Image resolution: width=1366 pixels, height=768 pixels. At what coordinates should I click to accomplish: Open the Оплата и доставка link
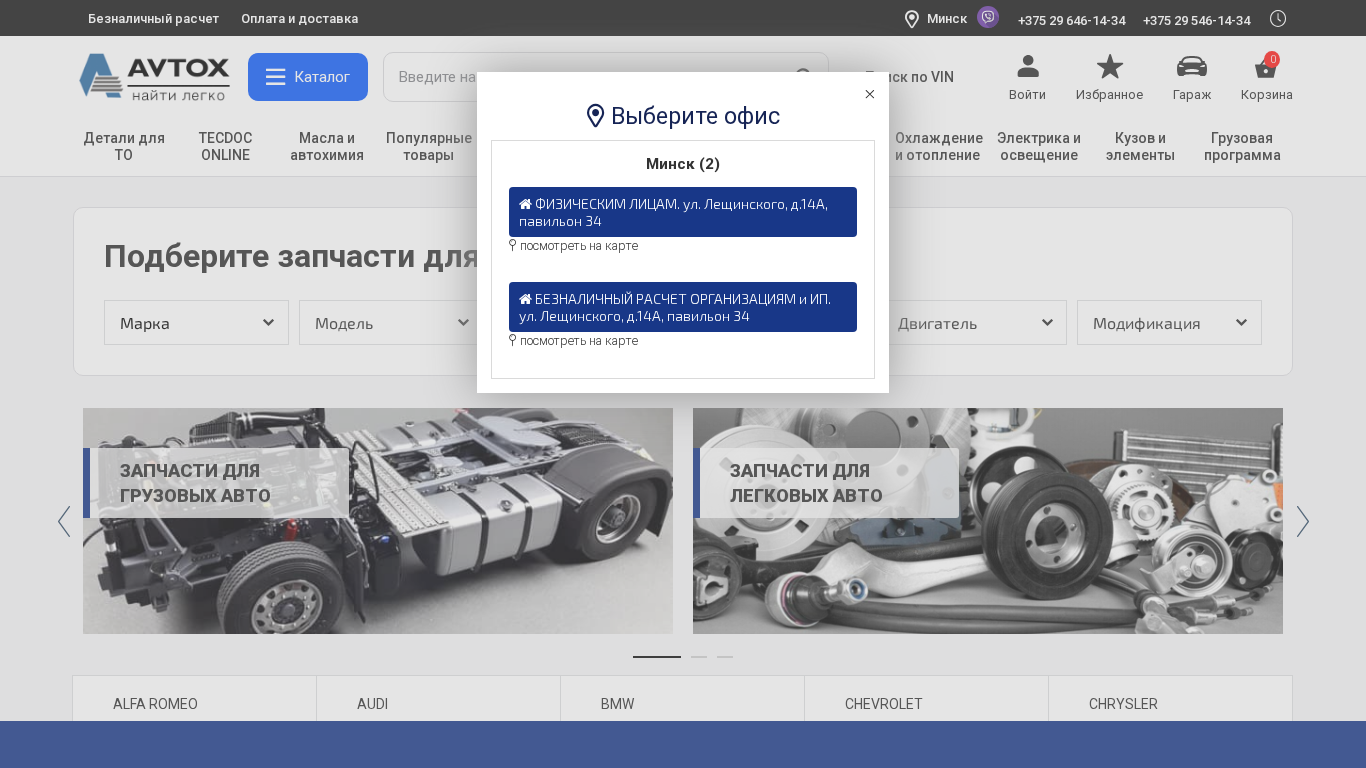point(299,19)
